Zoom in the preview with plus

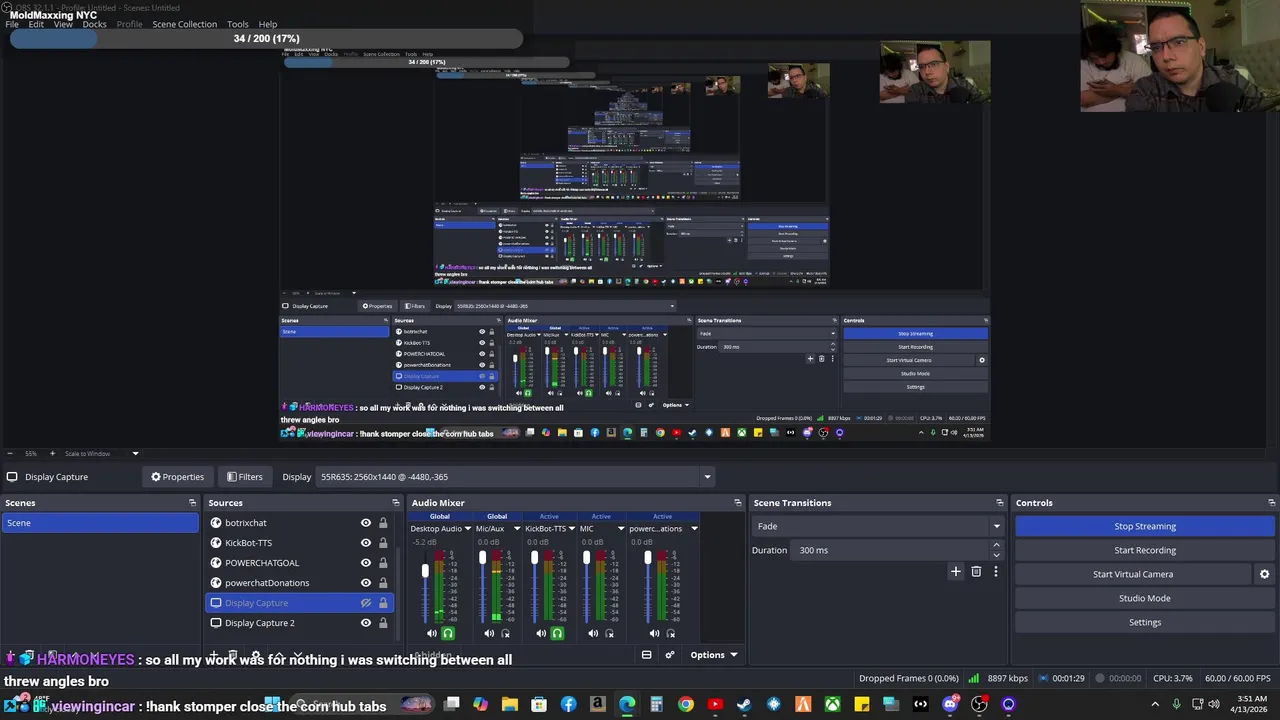52,453
